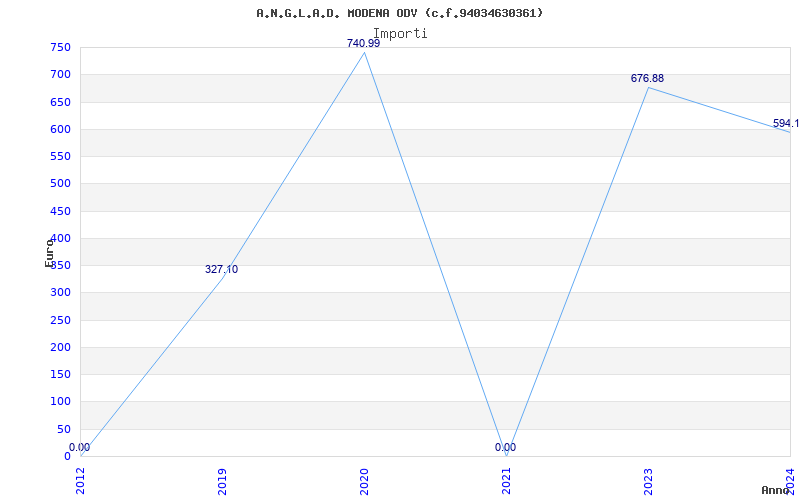The height and width of the screenshot is (500, 800).
Task: Select the 2023 x-axis year label
Action: [648, 482]
